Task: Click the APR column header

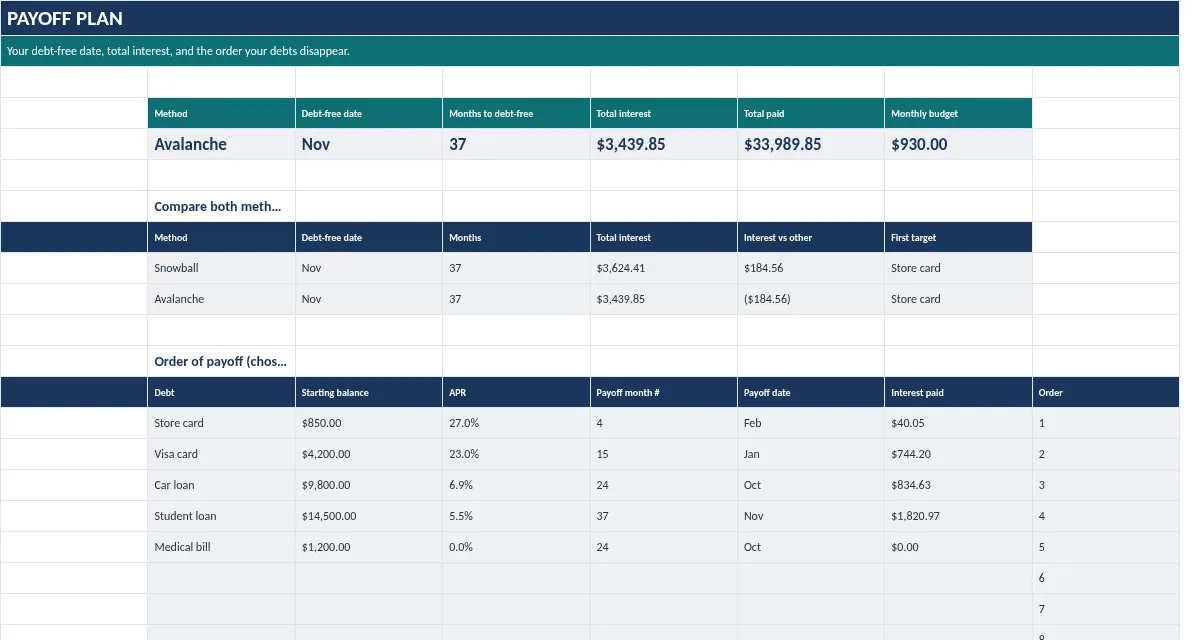Action: pyautogui.click(x=516, y=392)
